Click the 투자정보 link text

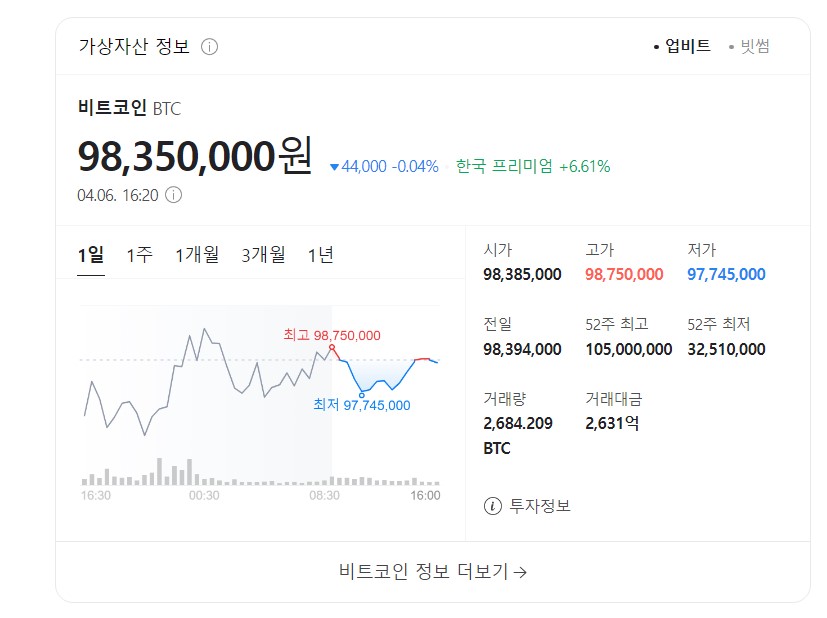point(540,506)
